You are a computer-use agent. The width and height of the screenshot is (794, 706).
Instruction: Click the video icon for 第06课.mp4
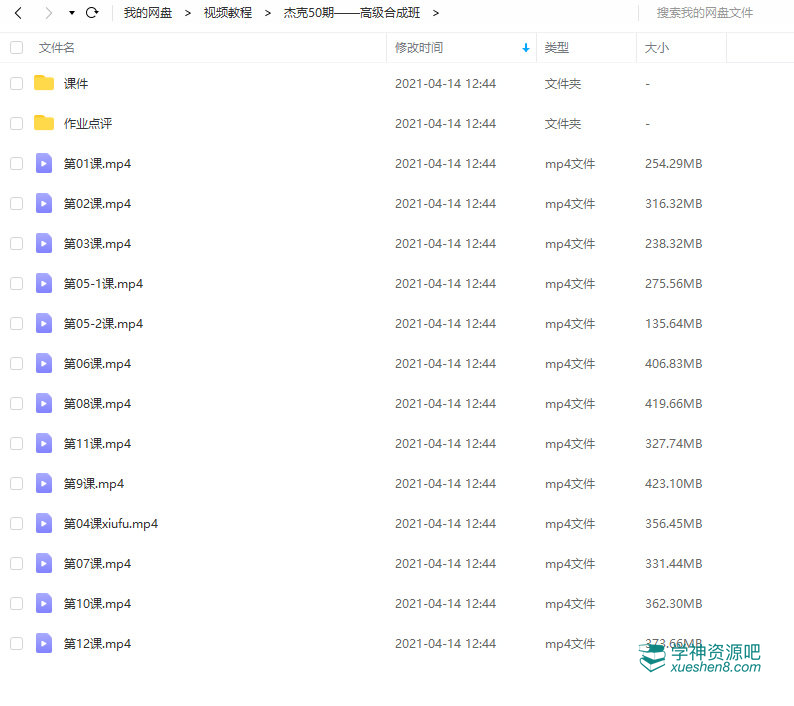point(44,363)
